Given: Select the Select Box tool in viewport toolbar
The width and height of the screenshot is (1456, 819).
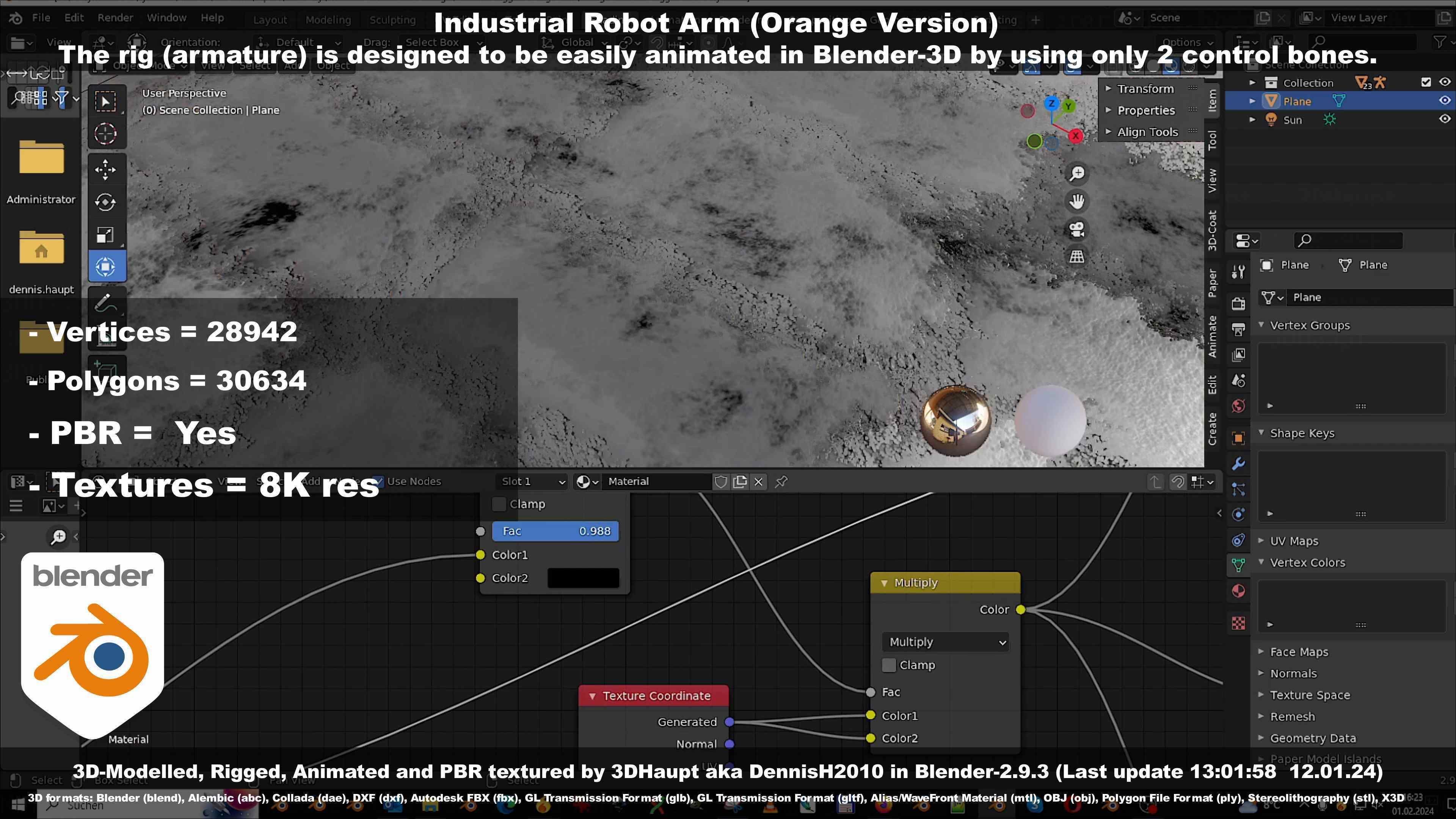Looking at the screenshot, I should (106, 102).
